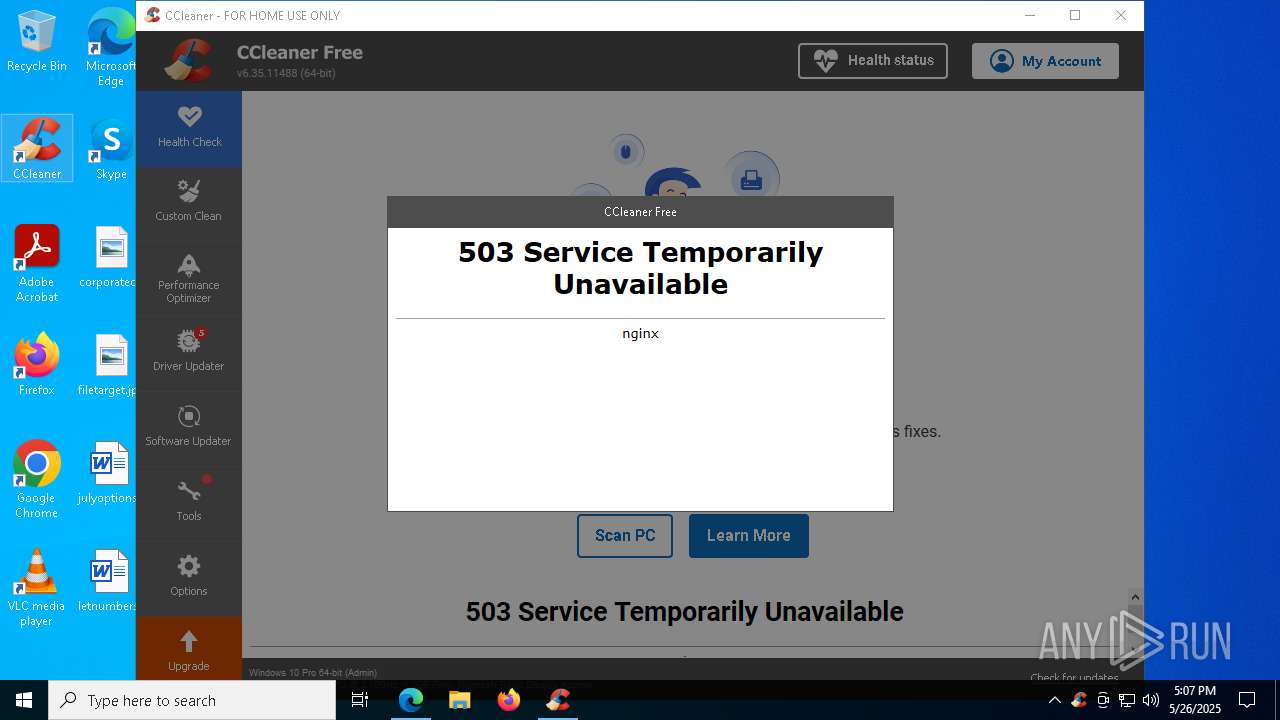Select the Adobe Acrobat desktop shortcut
Viewport: 1280px width, 720px height.
click(37, 264)
